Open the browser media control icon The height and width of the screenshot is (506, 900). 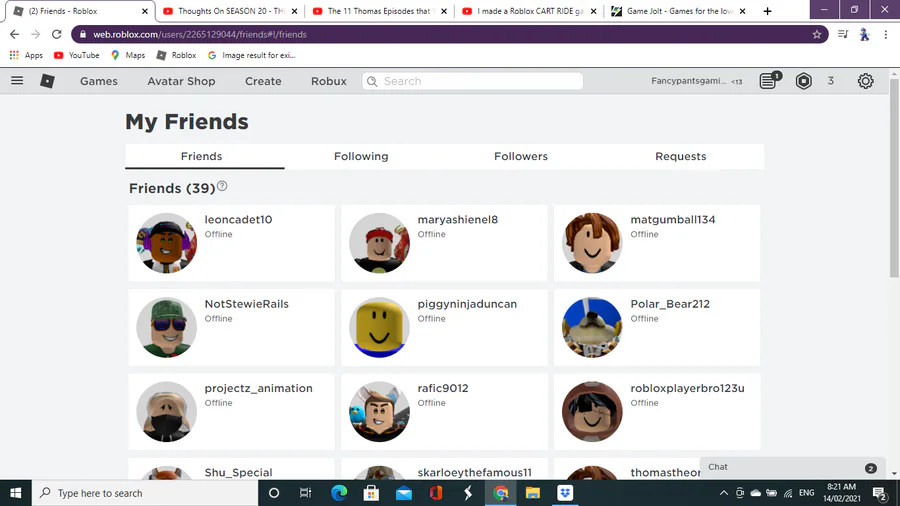(843, 34)
